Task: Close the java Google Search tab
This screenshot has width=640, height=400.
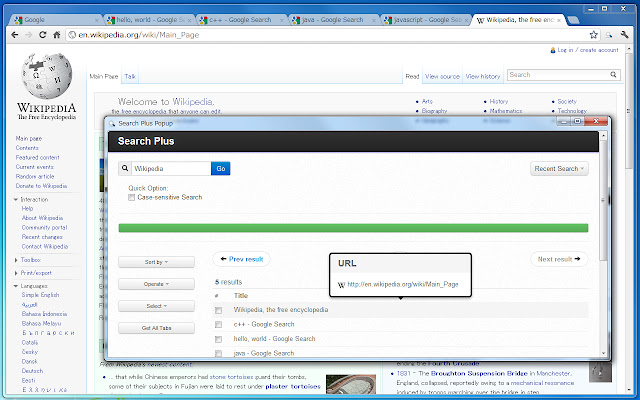Action: pos(374,20)
